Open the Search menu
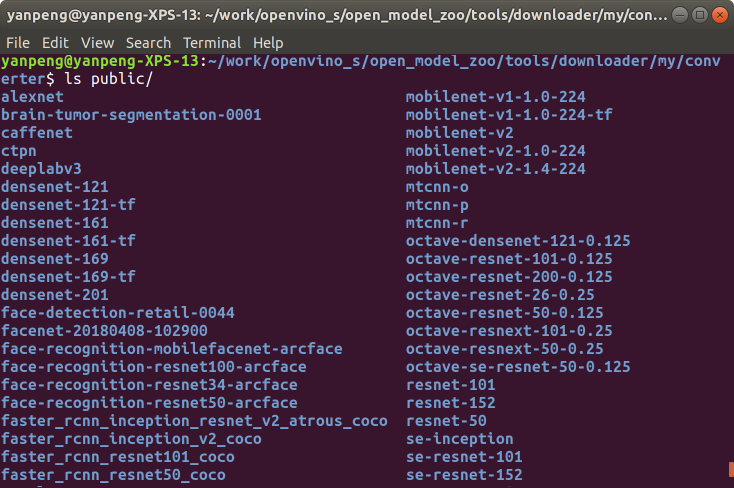This screenshot has height=488, width=734. click(148, 43)
